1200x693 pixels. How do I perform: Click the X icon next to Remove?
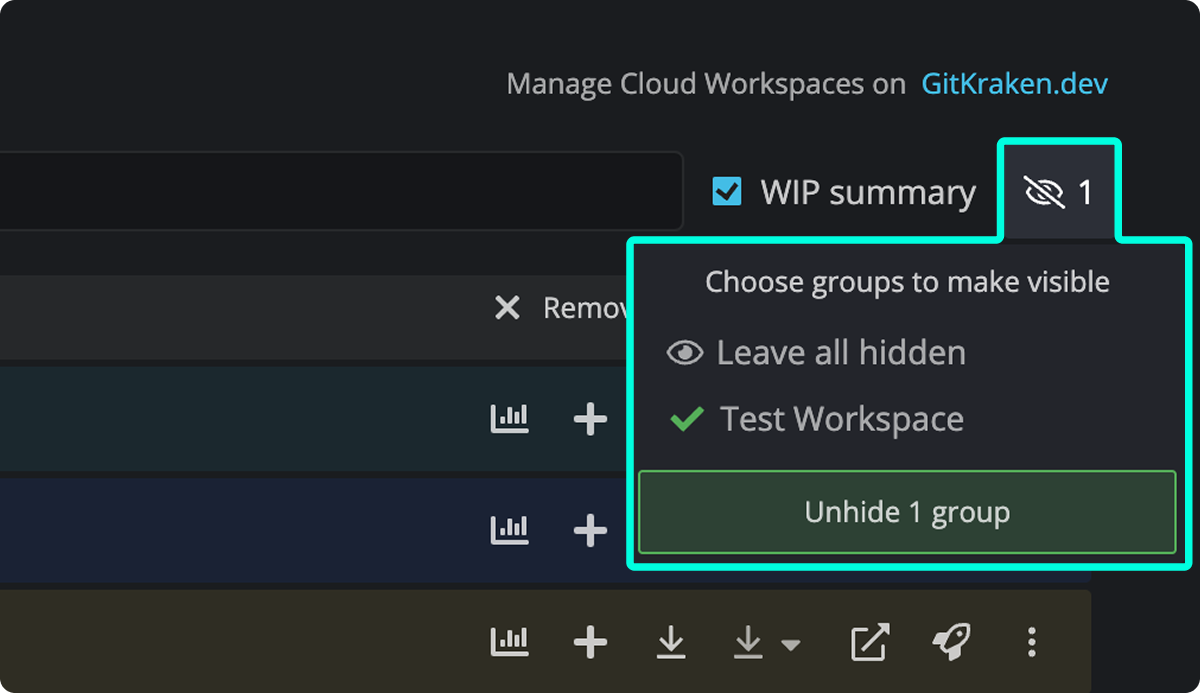click(508, 308)
